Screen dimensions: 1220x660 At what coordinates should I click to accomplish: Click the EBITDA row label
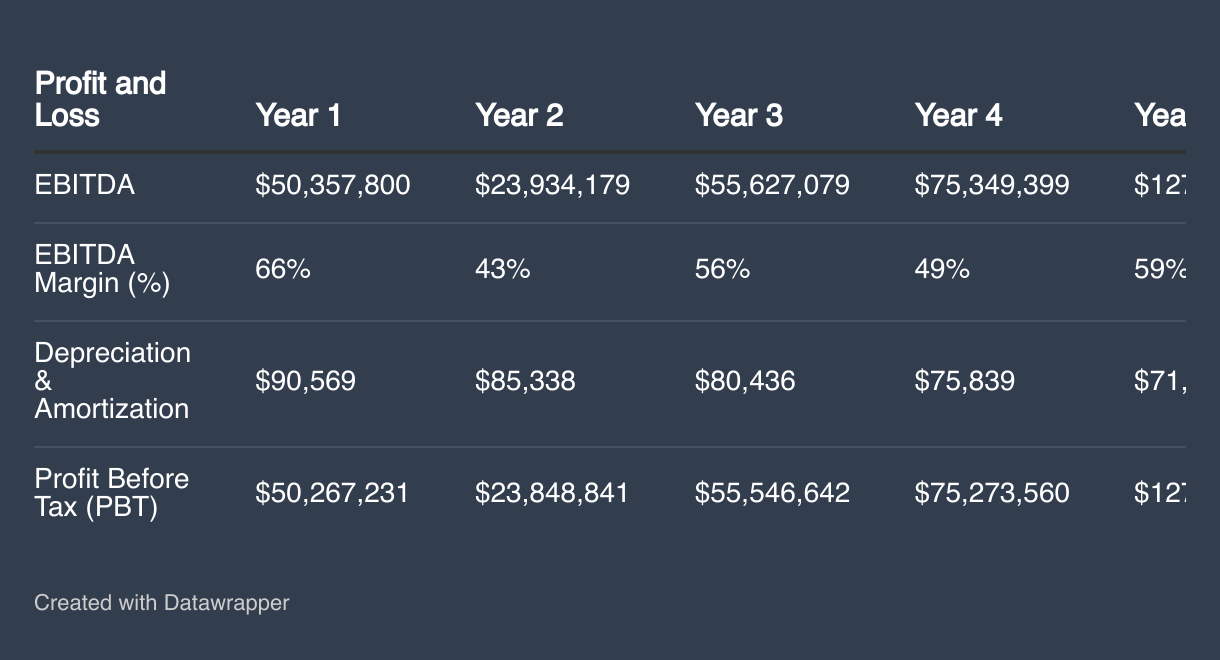click(x=84, y=185)
